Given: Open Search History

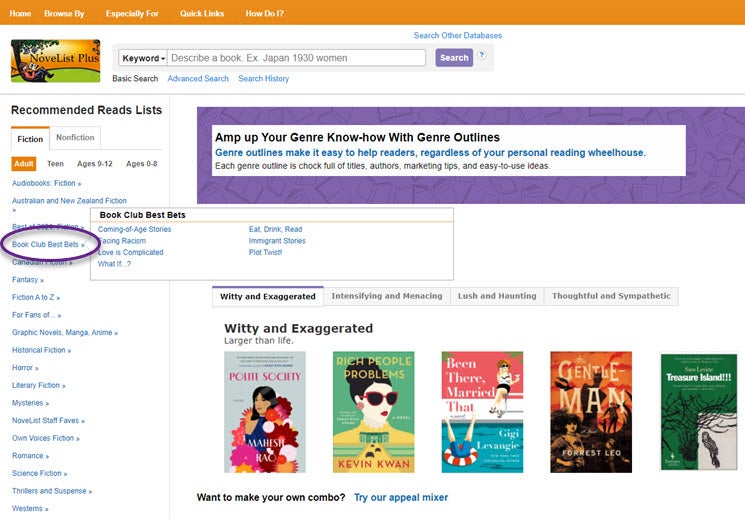Looking at the screenshot, I should 264,78.
